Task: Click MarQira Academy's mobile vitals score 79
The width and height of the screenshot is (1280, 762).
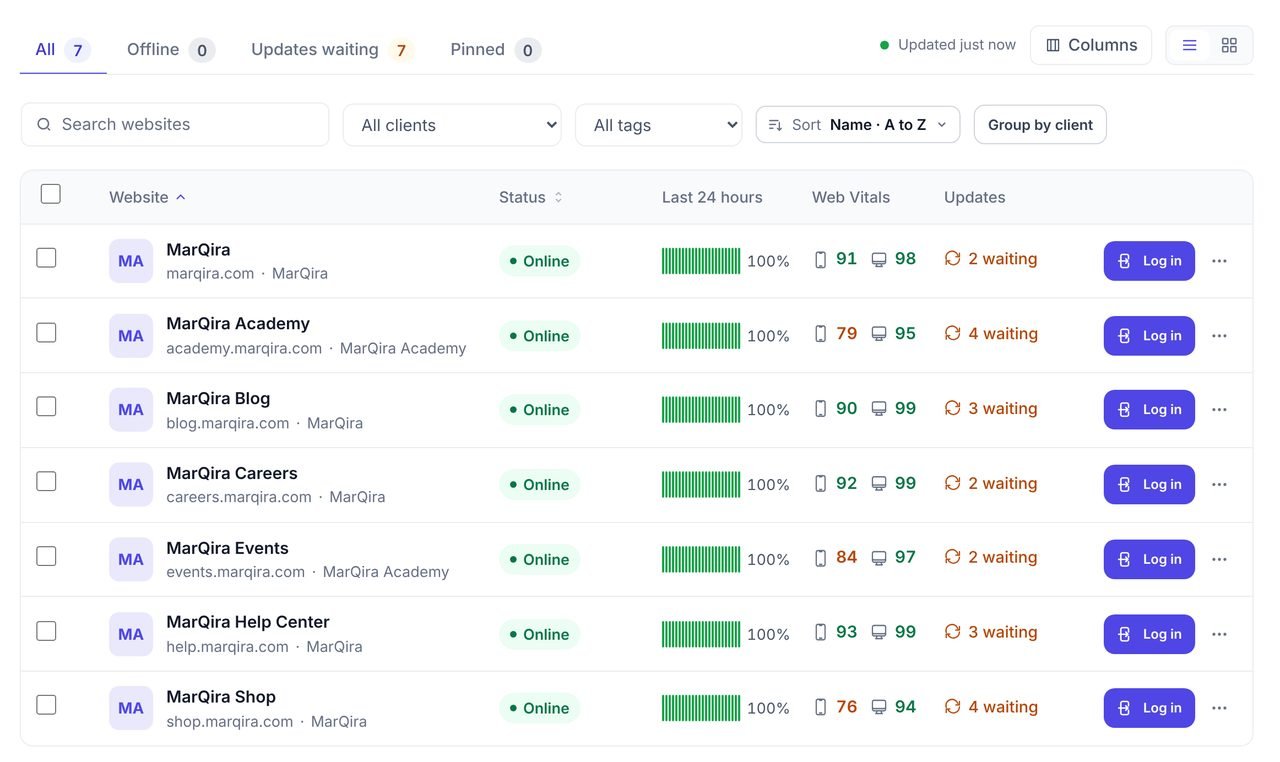Action: 846,333
